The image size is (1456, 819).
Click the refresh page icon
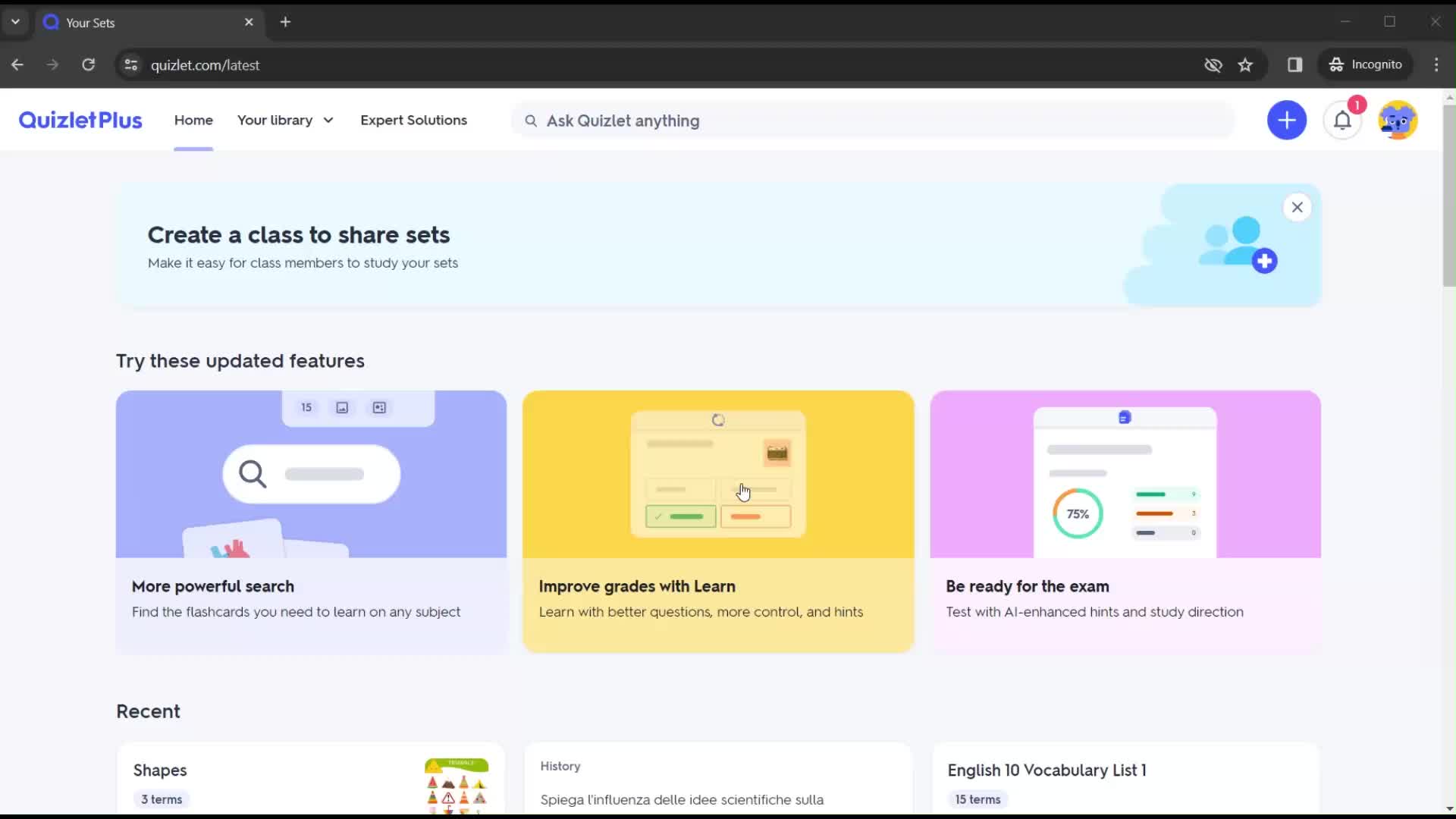[x=88, y=65]
